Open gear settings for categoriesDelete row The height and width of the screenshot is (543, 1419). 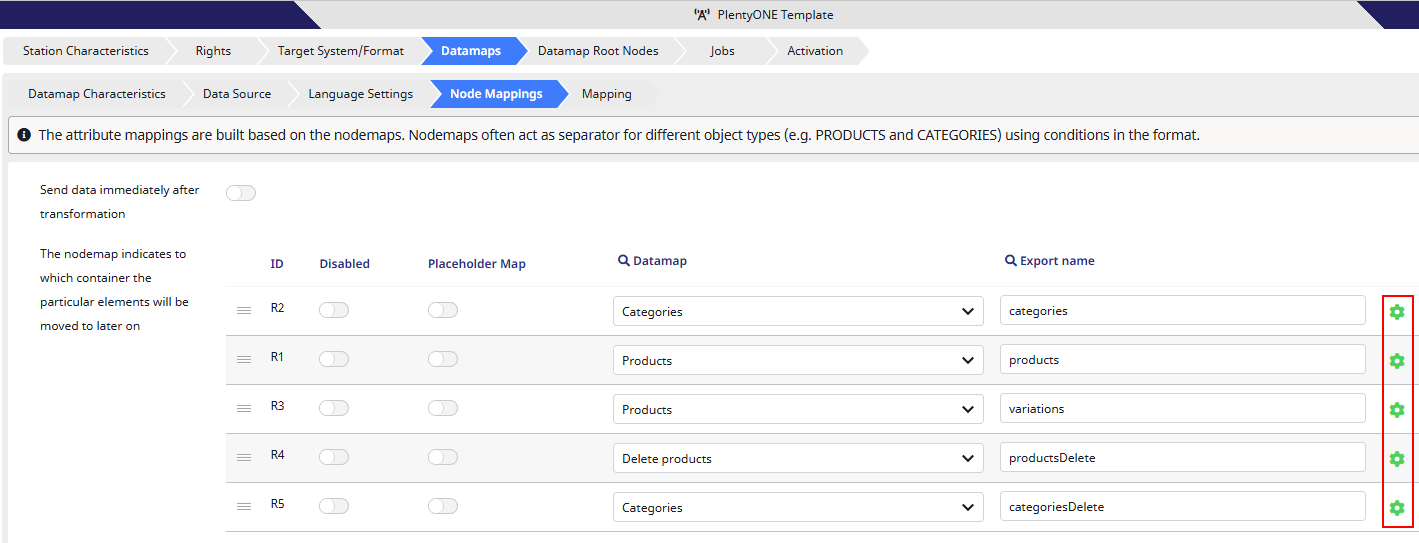click(1397, 508)
